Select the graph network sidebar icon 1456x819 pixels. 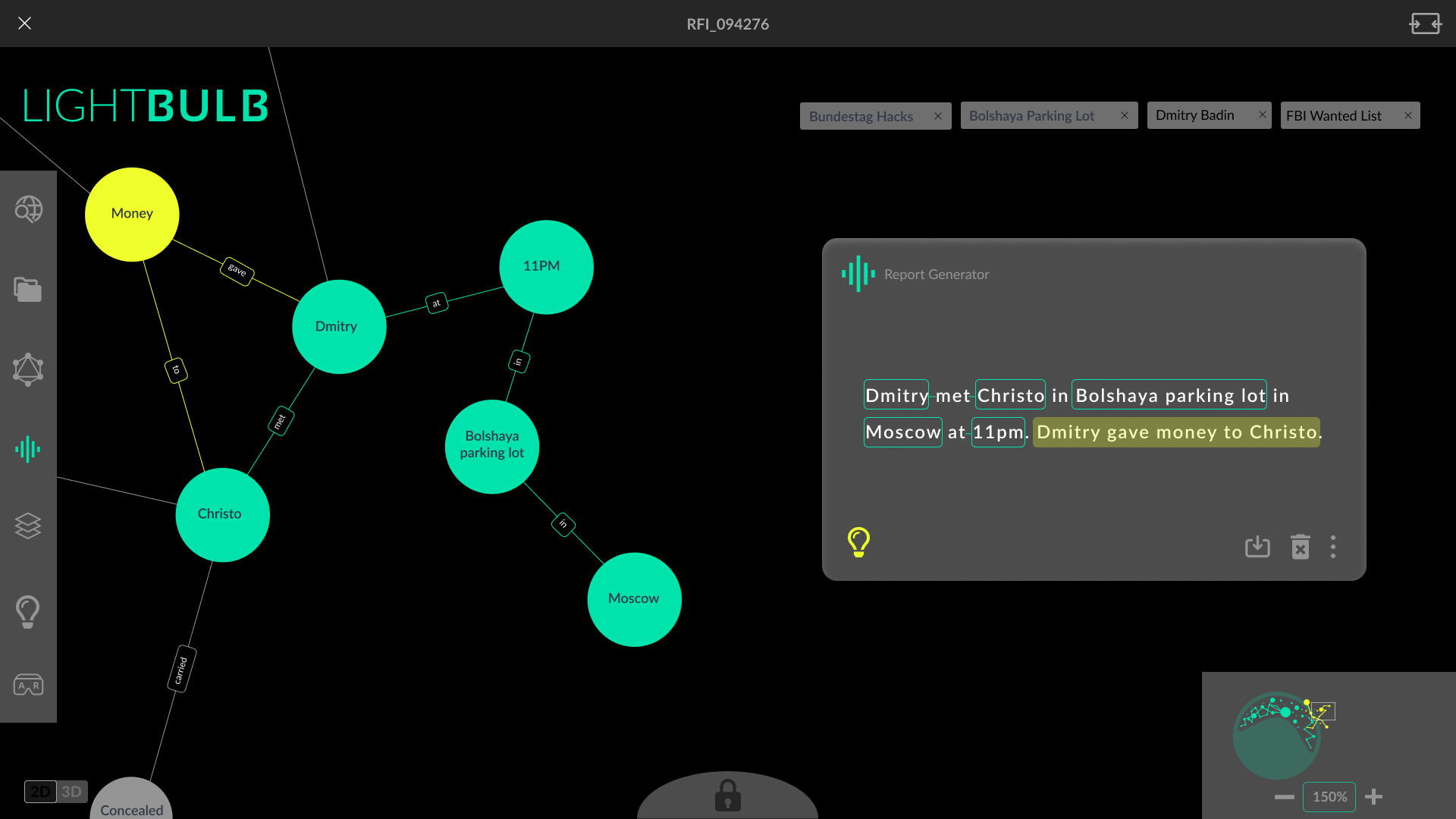[28, 369]
